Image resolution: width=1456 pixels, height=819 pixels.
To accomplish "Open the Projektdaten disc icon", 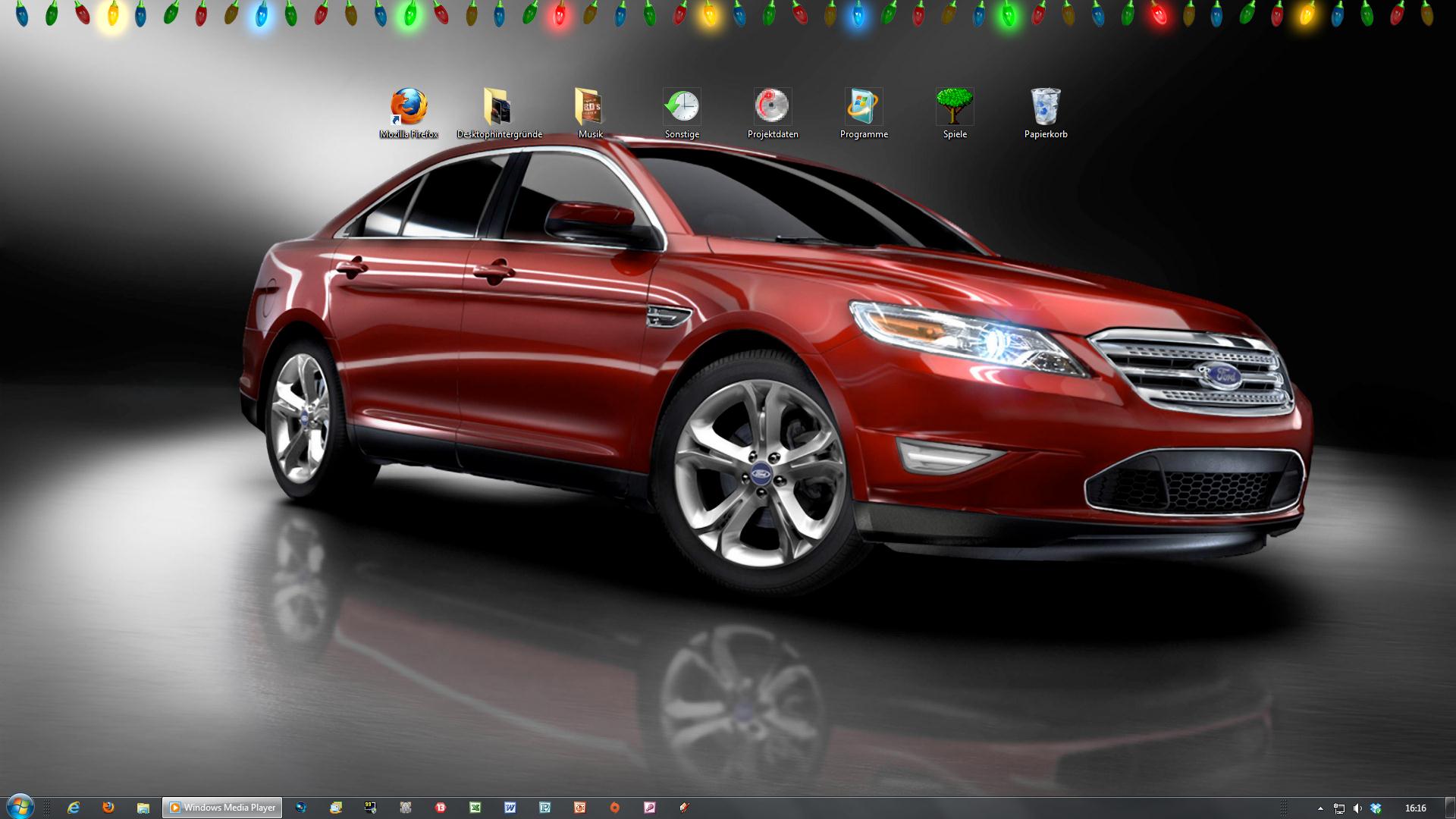I will point(773,113).
